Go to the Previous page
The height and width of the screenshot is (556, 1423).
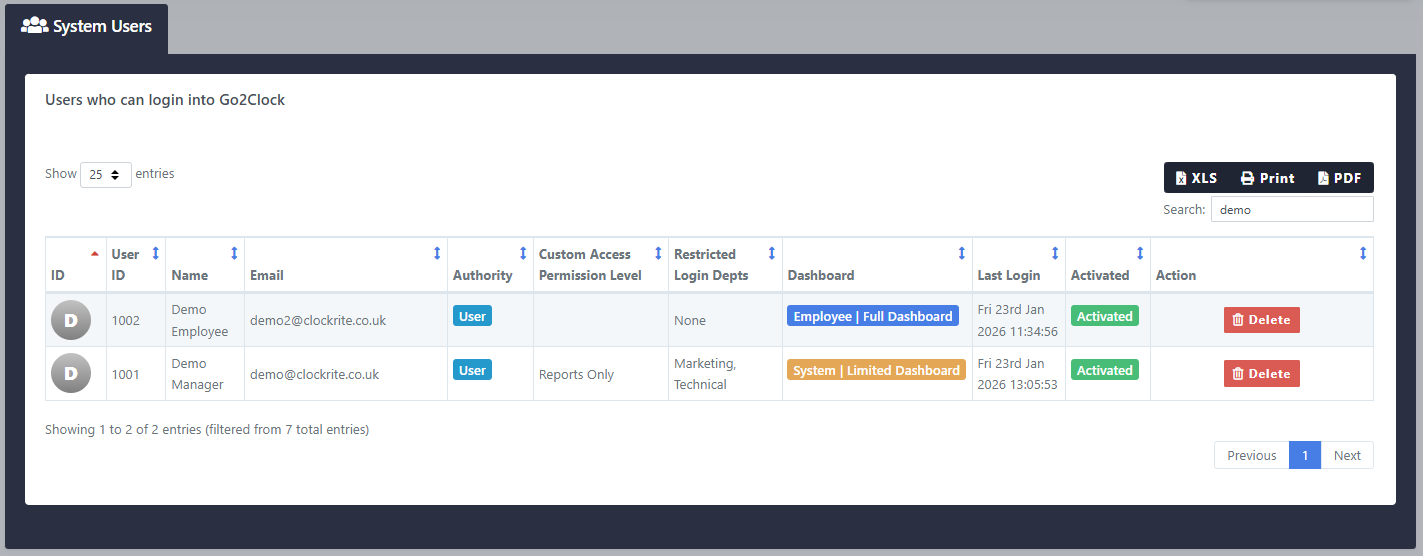1252,455
